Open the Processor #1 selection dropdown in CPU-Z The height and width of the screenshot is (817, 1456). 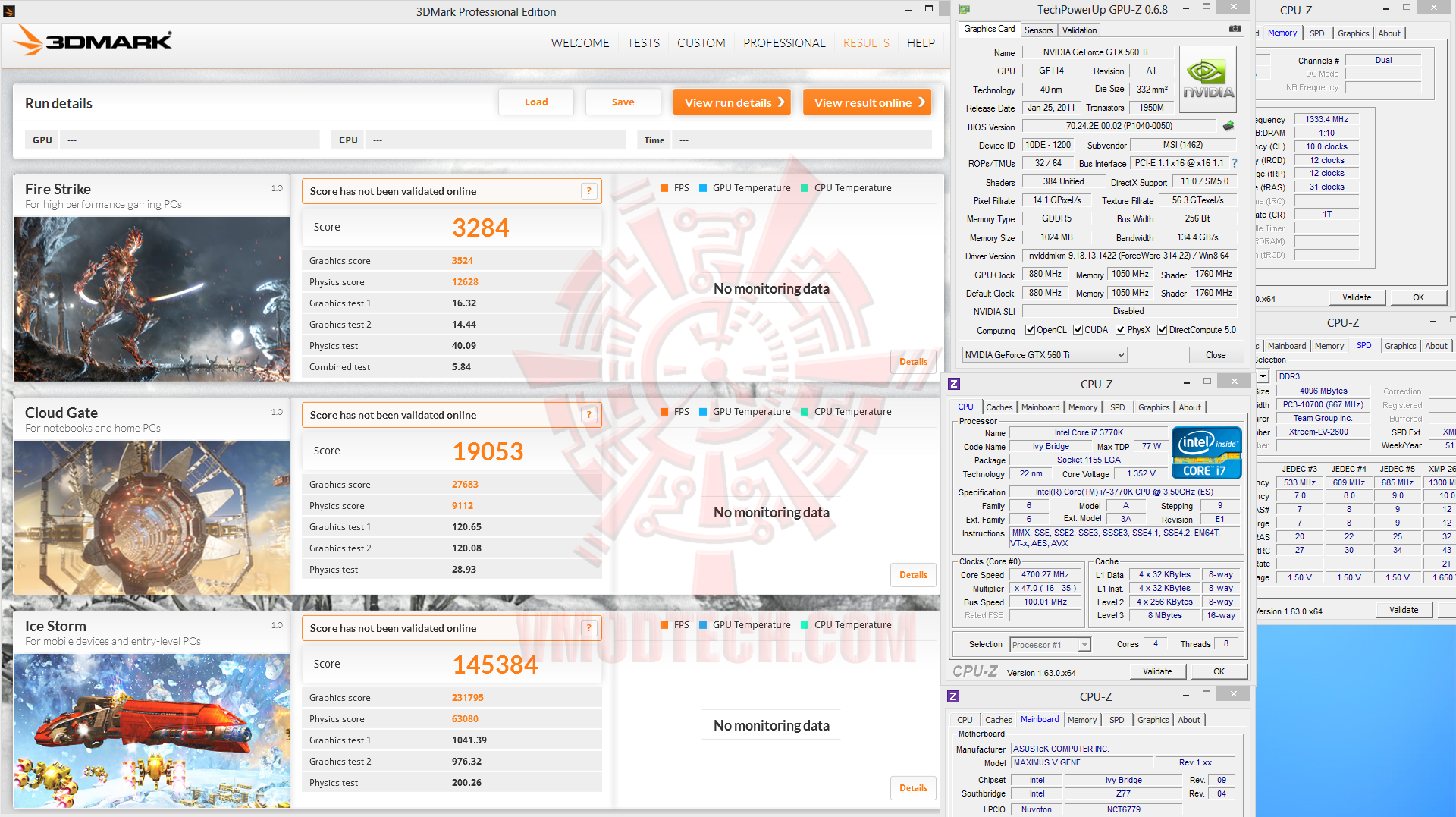(x=1050, y=645)
